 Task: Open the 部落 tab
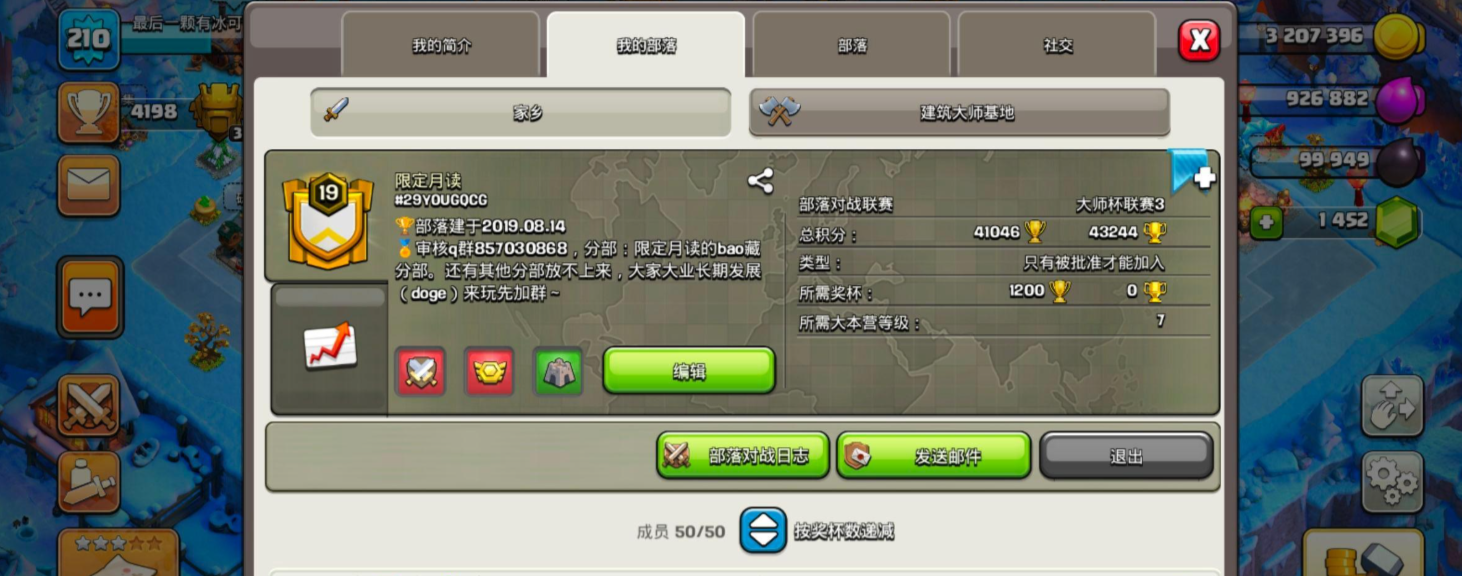pos(852,46)
